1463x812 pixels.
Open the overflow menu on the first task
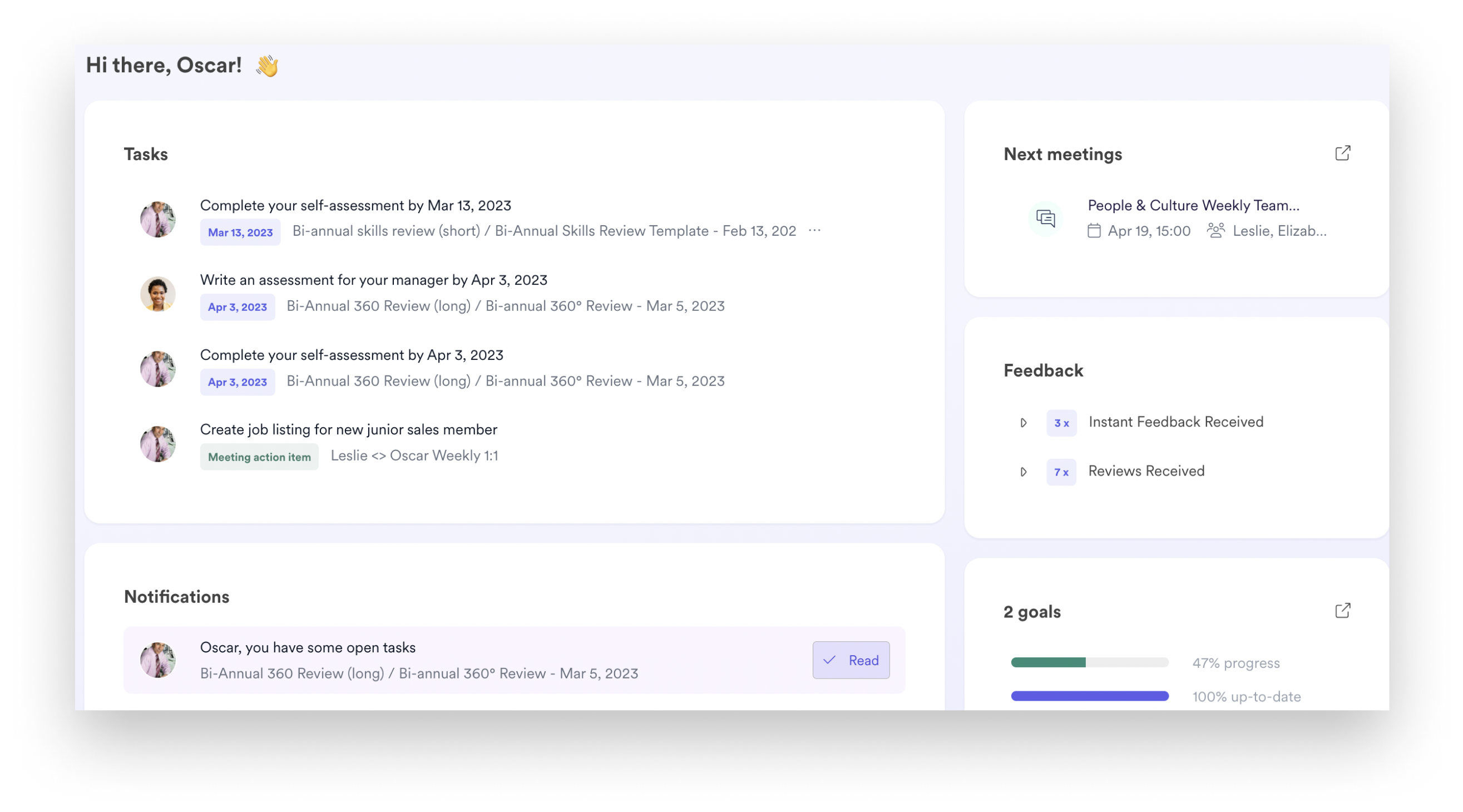814,231
